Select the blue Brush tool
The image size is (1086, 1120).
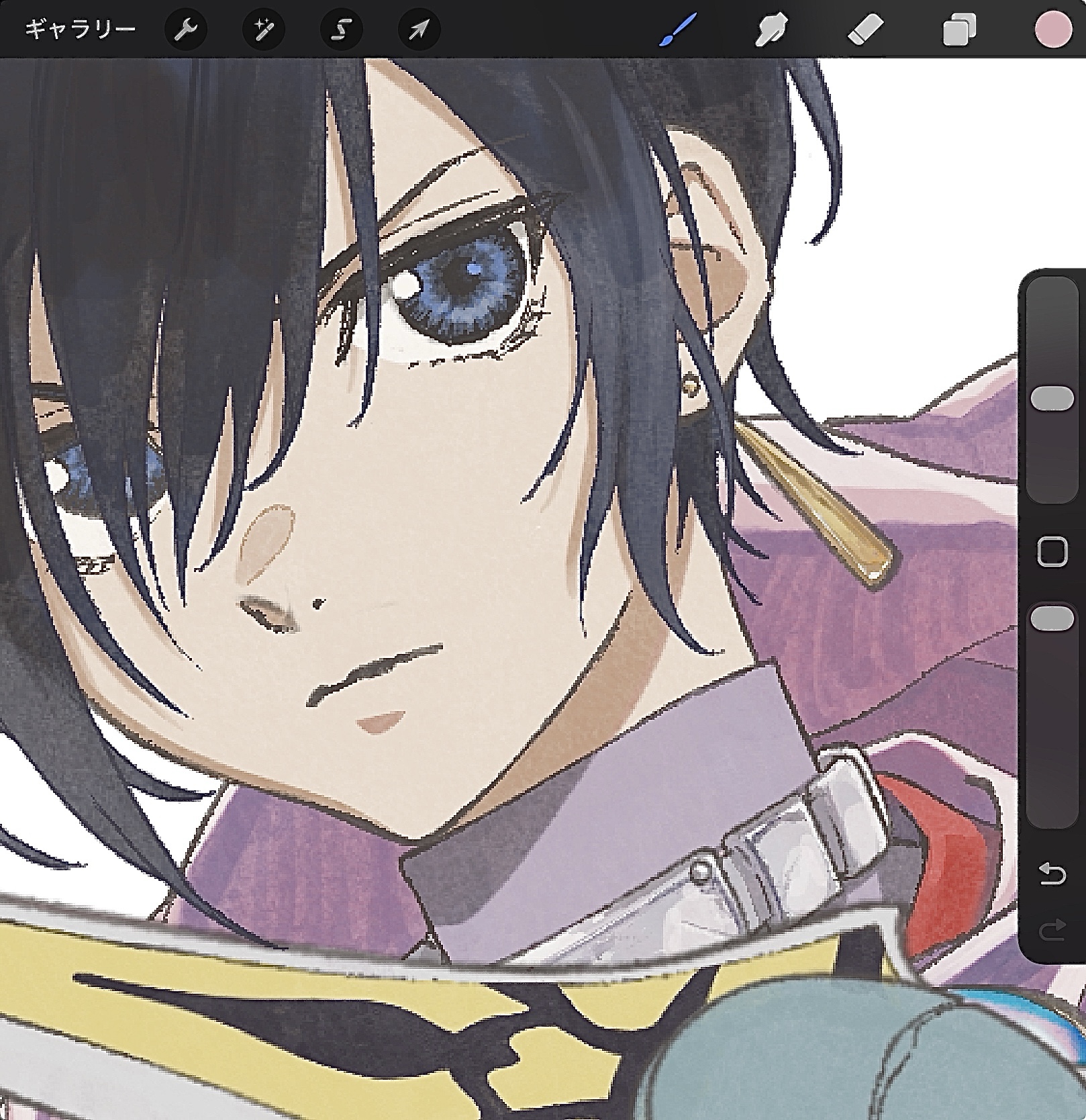tap(677, 30)
